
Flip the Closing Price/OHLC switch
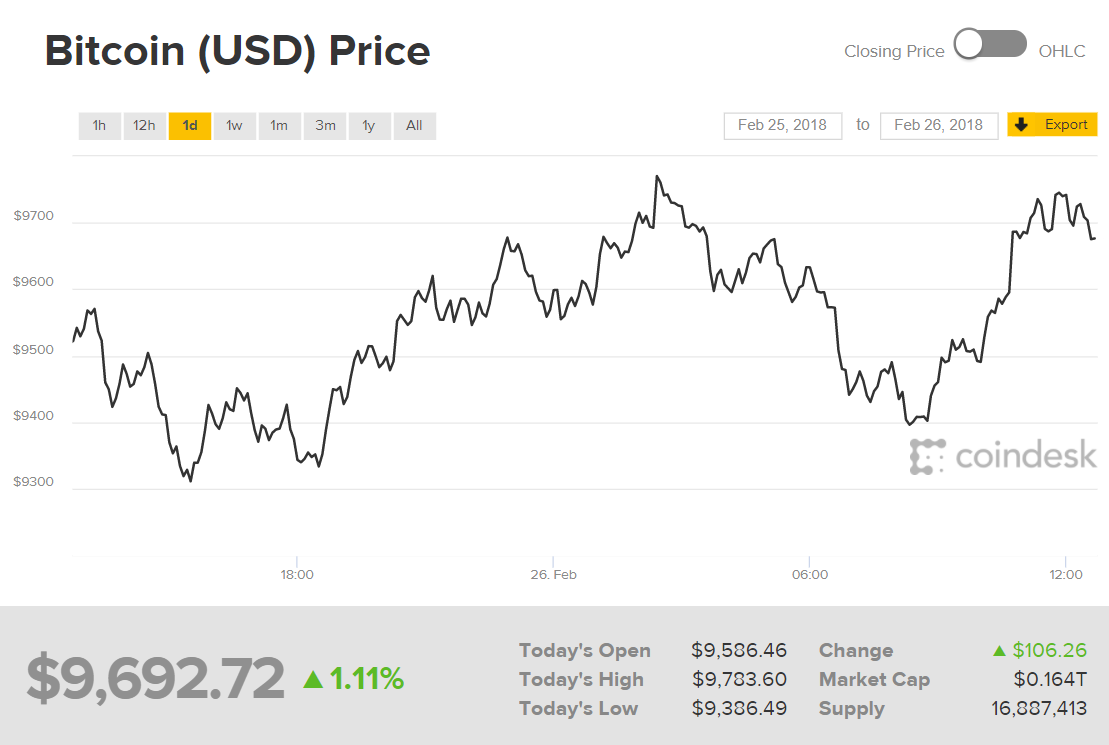coord(990,44)
